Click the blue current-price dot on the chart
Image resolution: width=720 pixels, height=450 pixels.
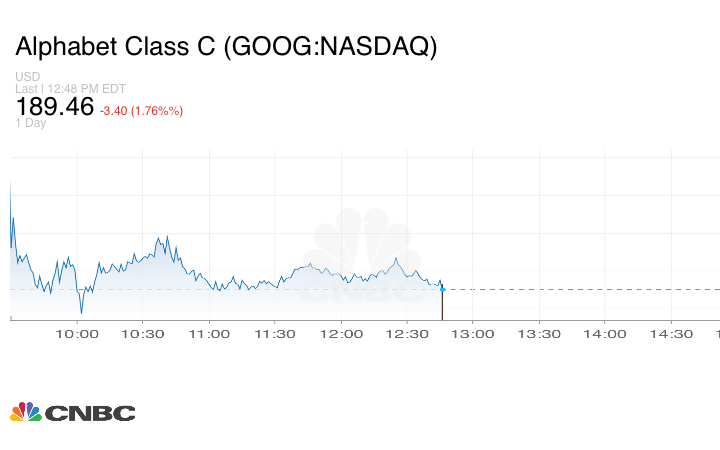(442, 289)
